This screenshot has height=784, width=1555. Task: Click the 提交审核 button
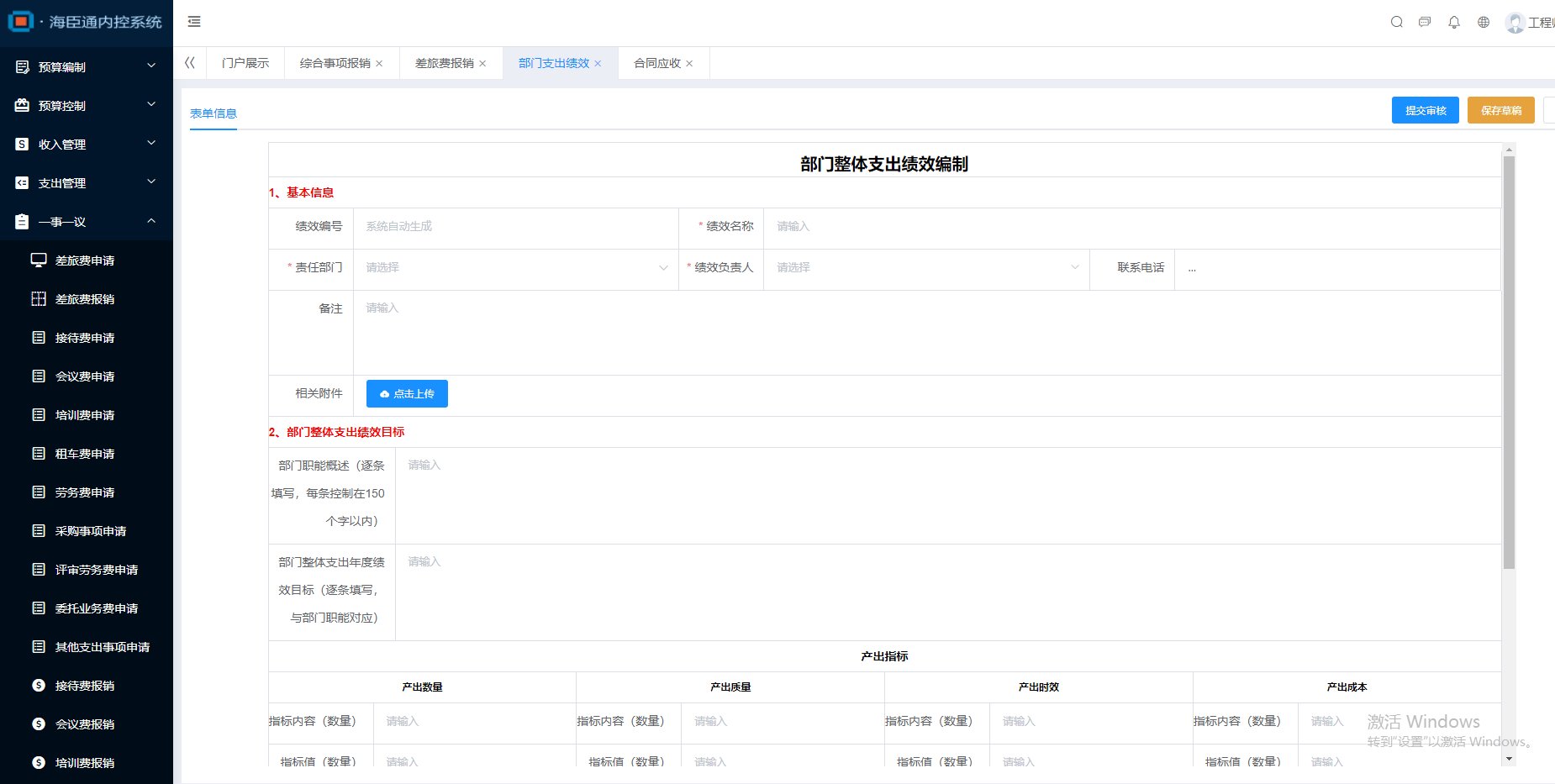click(1425, 110)
